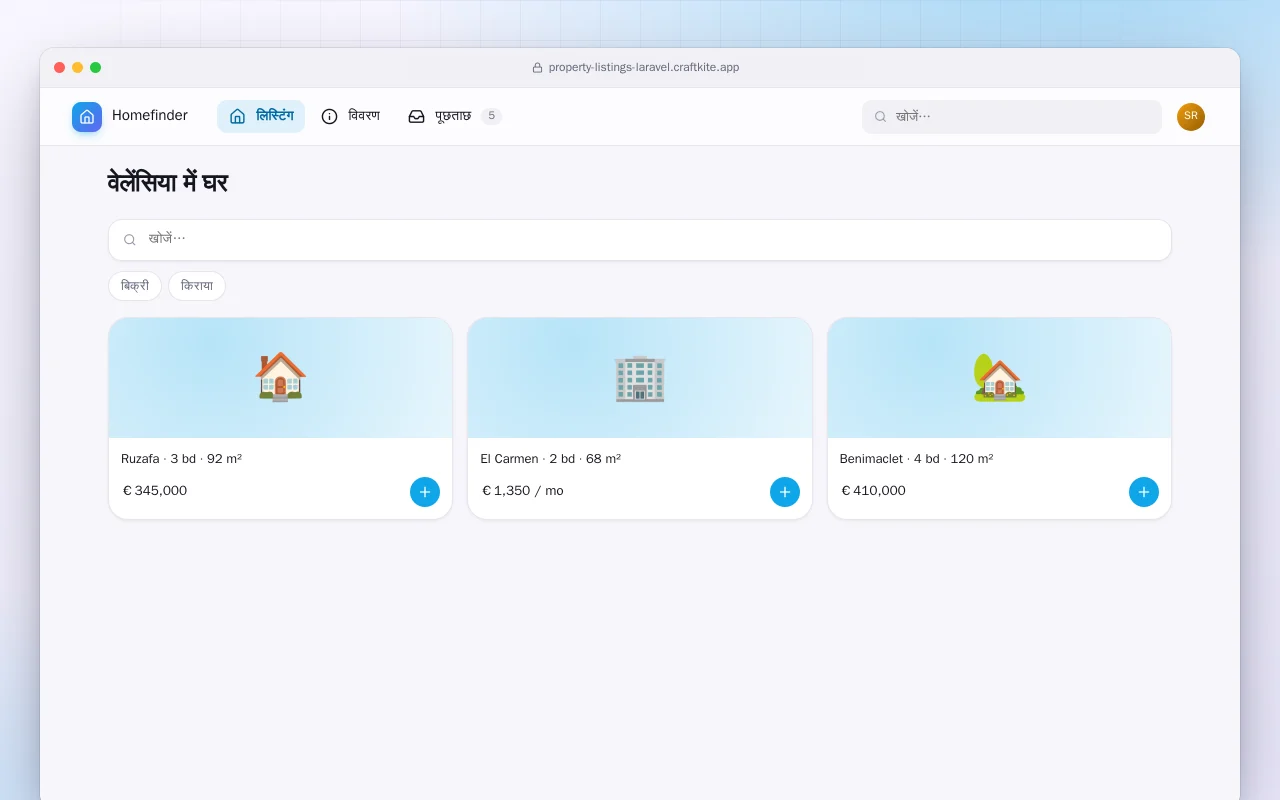Image resolution: width=1280 pixels, height=800 pixels.
Task: Open the Ruzafa house thumbnail
Action: tap(280, 378)
